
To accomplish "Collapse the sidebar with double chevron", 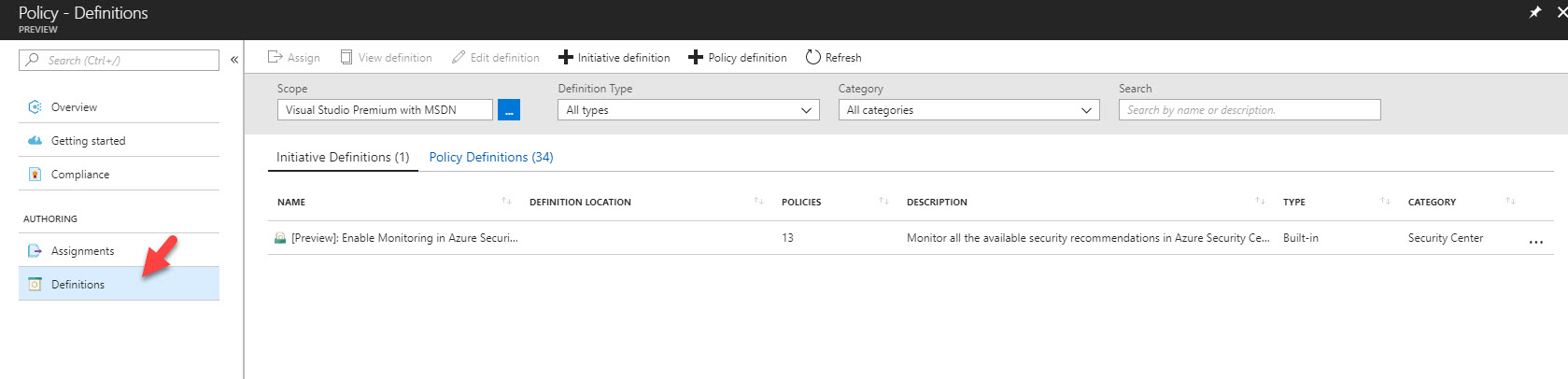I will point(234,60).
